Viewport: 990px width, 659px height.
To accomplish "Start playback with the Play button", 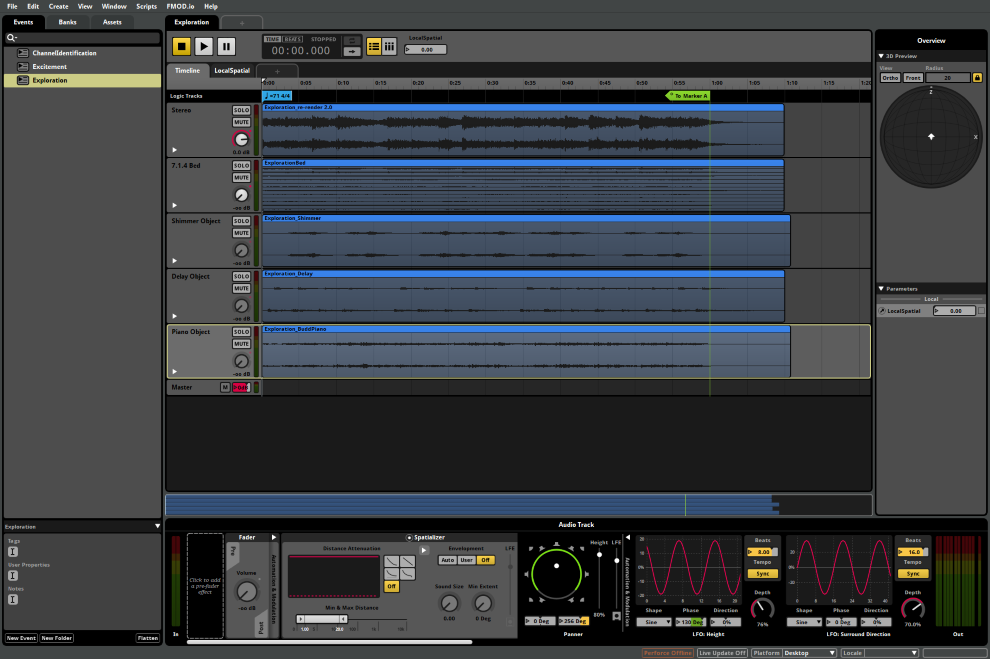I will tap(204, 46).
